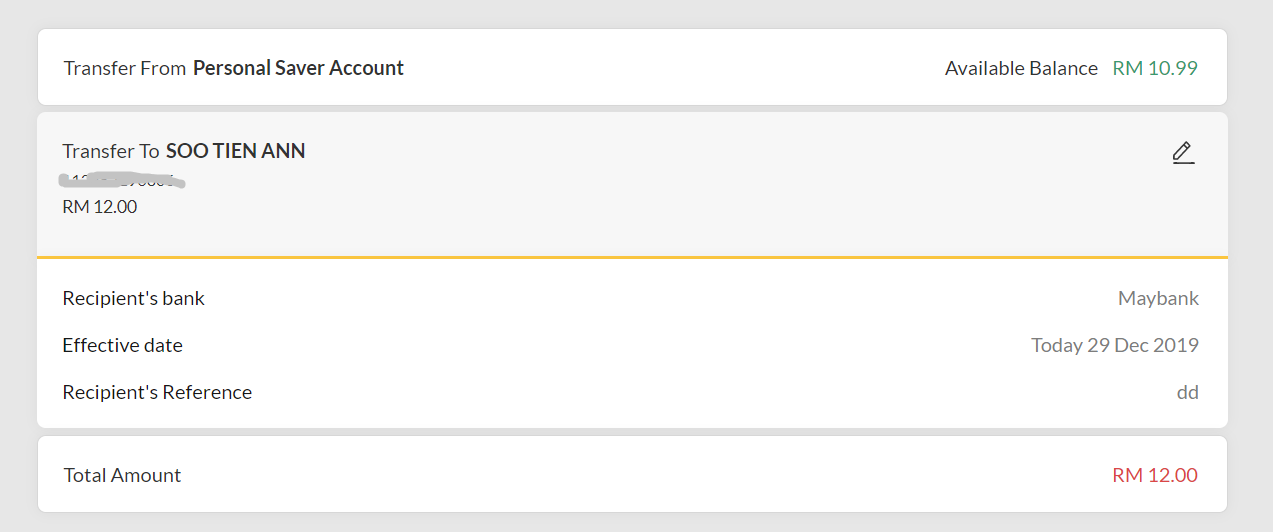Click the redacted recipient account number
1273x532 pixels.
pos(122,181)
